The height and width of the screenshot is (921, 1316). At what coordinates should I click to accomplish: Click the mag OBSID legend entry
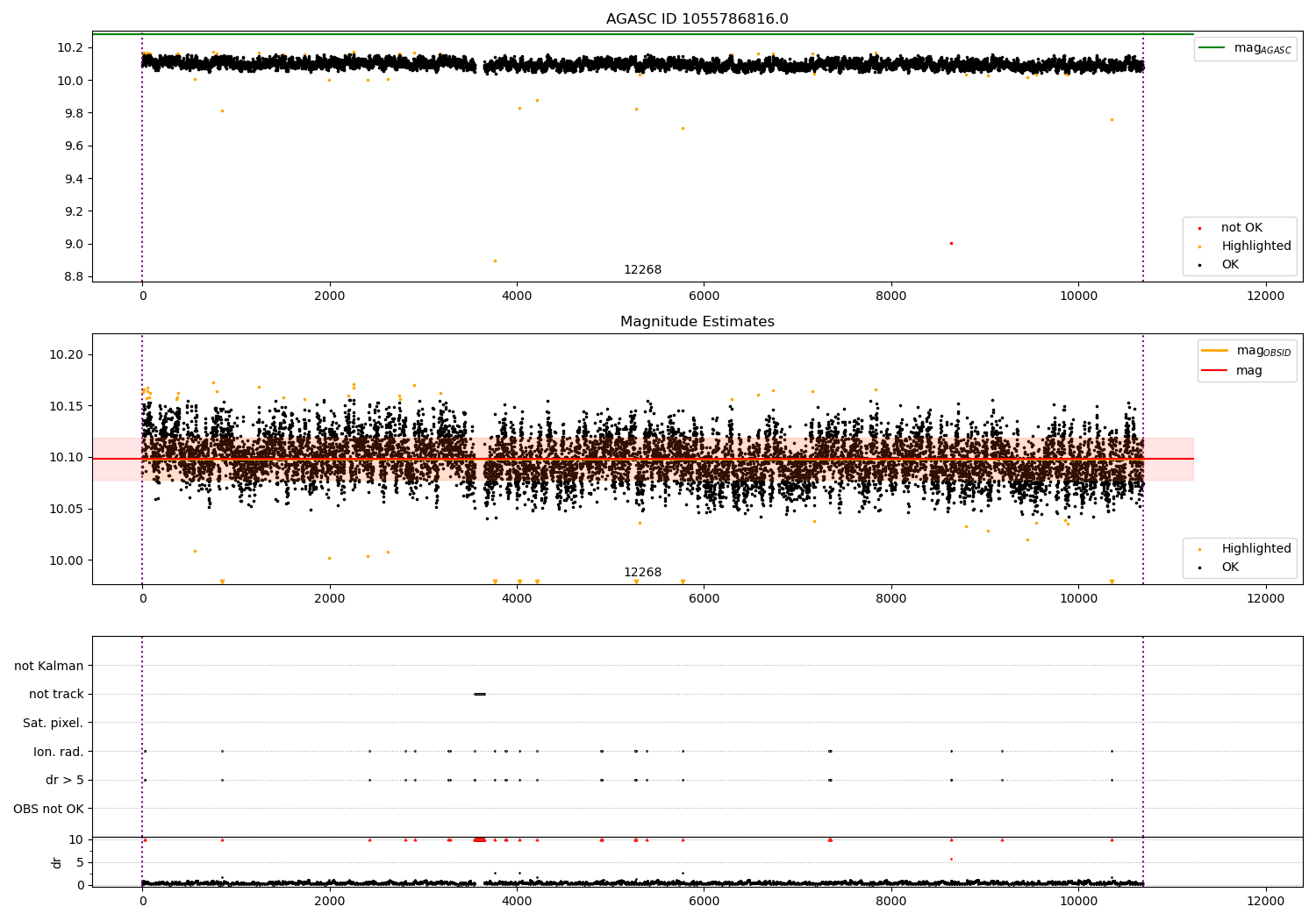point(1246,351)
